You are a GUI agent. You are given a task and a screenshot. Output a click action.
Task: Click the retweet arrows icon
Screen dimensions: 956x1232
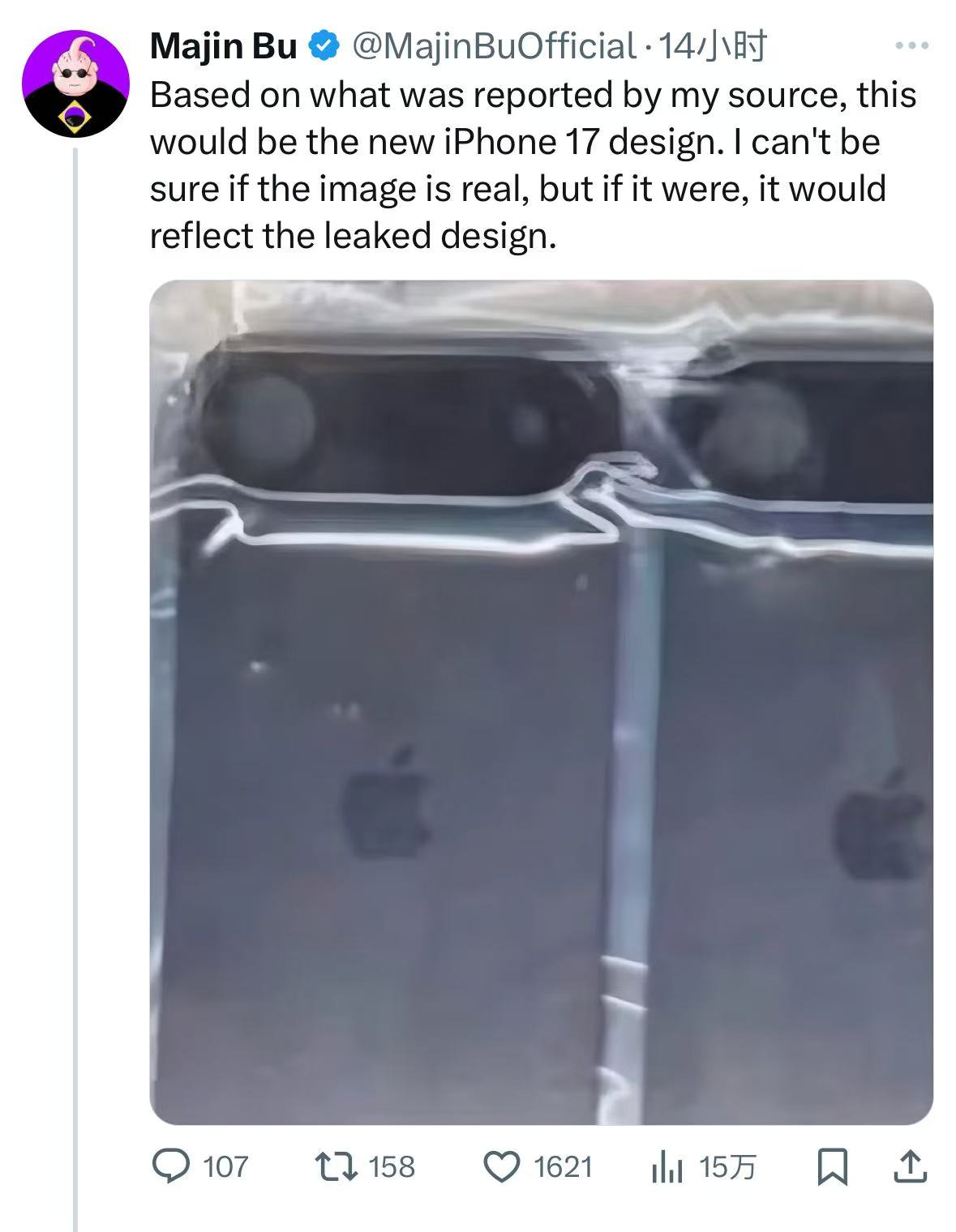pos(338,1166)
